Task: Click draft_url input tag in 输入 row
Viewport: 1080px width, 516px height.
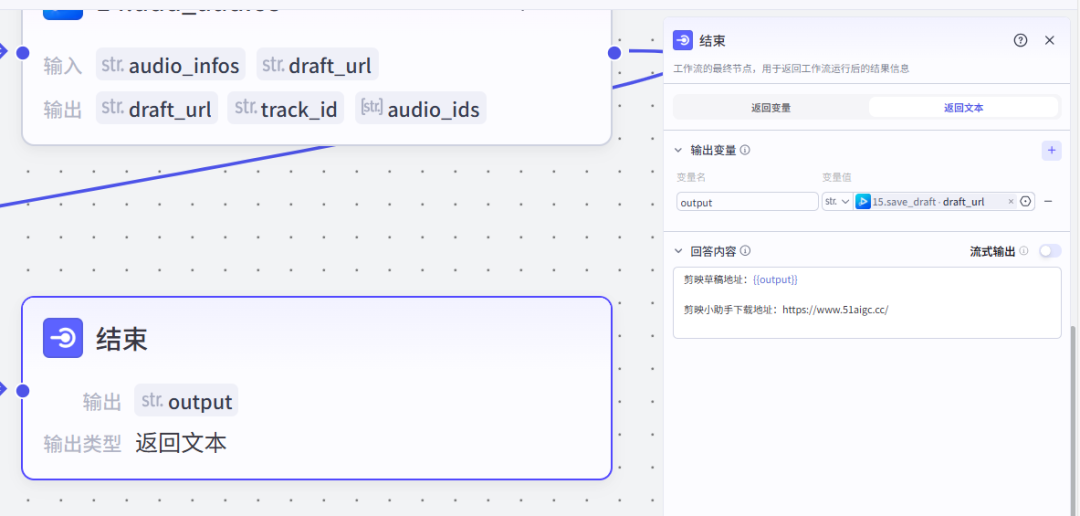Action: [x=318, y=65]
